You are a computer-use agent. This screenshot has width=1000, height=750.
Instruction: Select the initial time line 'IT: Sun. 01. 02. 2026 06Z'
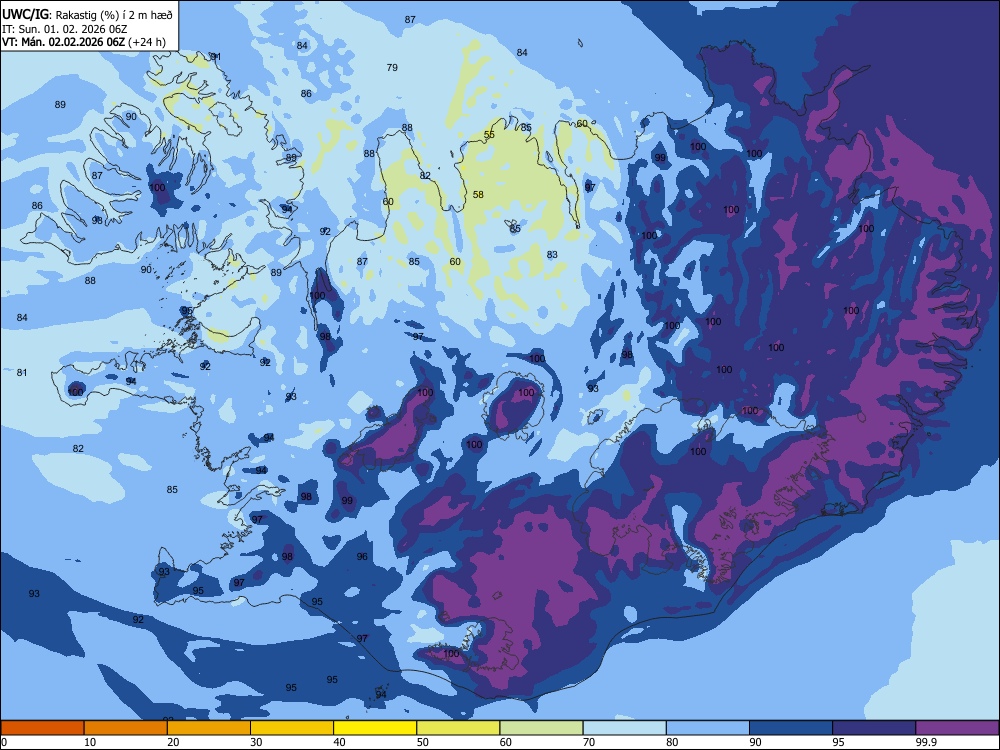click(65, 29)
